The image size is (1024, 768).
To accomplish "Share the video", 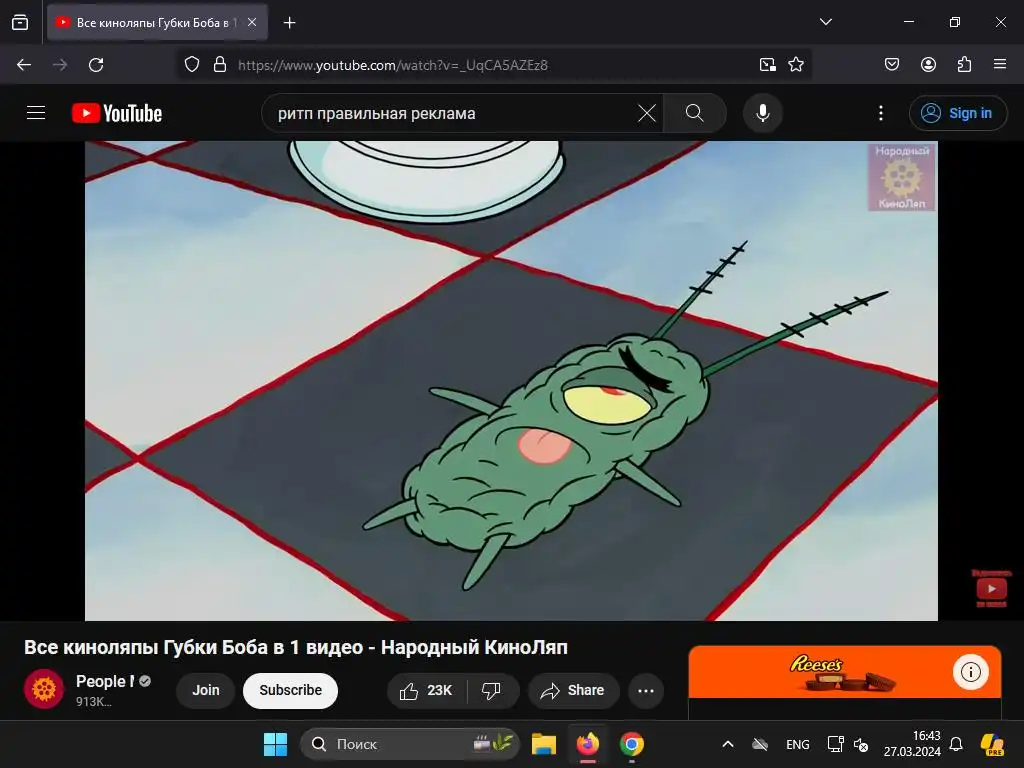I will click(573, 690).
